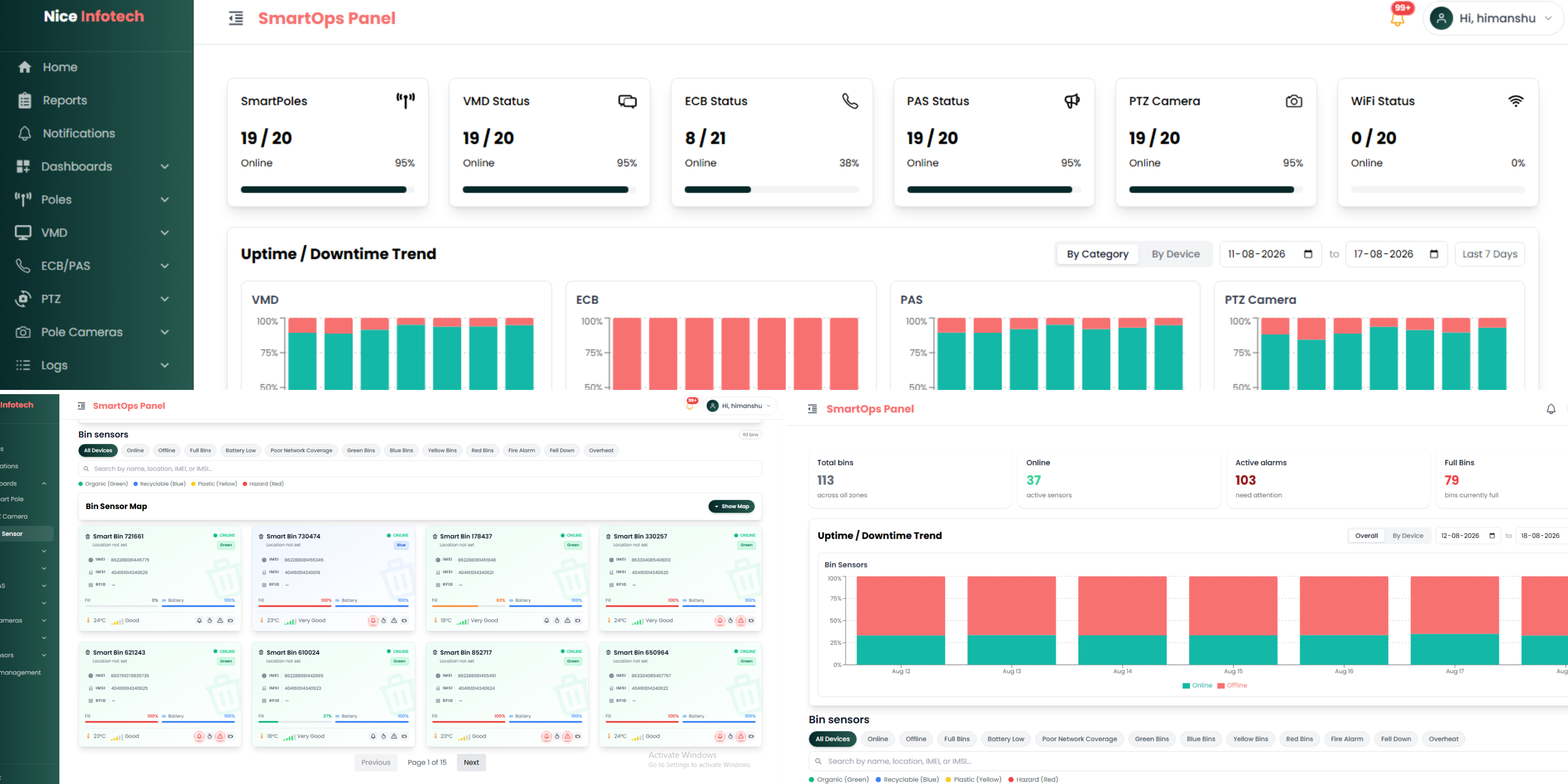
Task: Click the Notifications bell icon in sidebar
Action: click(x=24, y=133)
